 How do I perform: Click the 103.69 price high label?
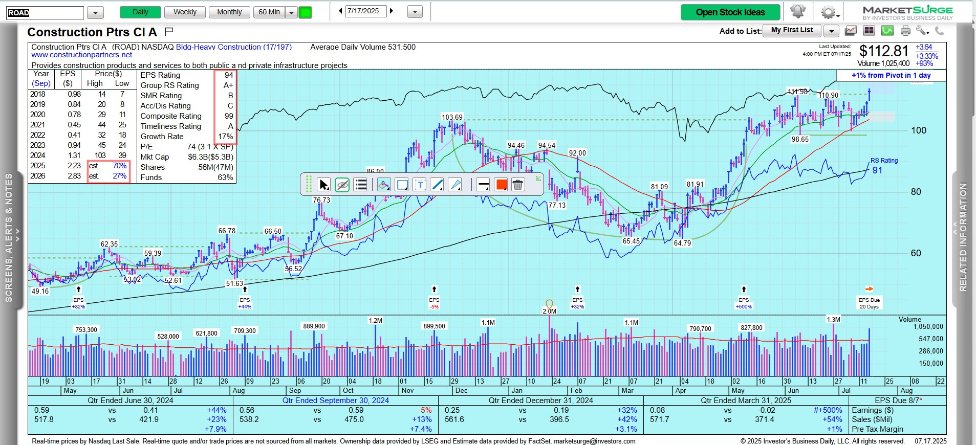click(x=452, y=117)
